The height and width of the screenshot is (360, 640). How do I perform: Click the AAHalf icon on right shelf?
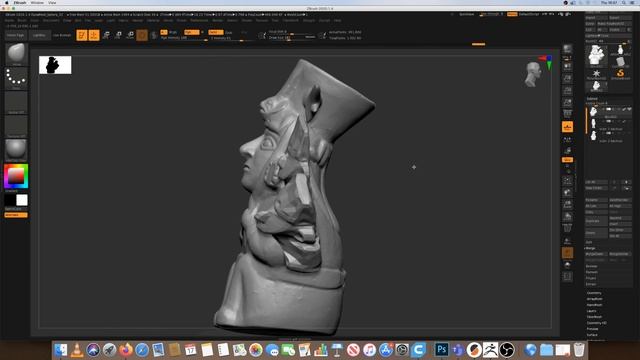567,102
